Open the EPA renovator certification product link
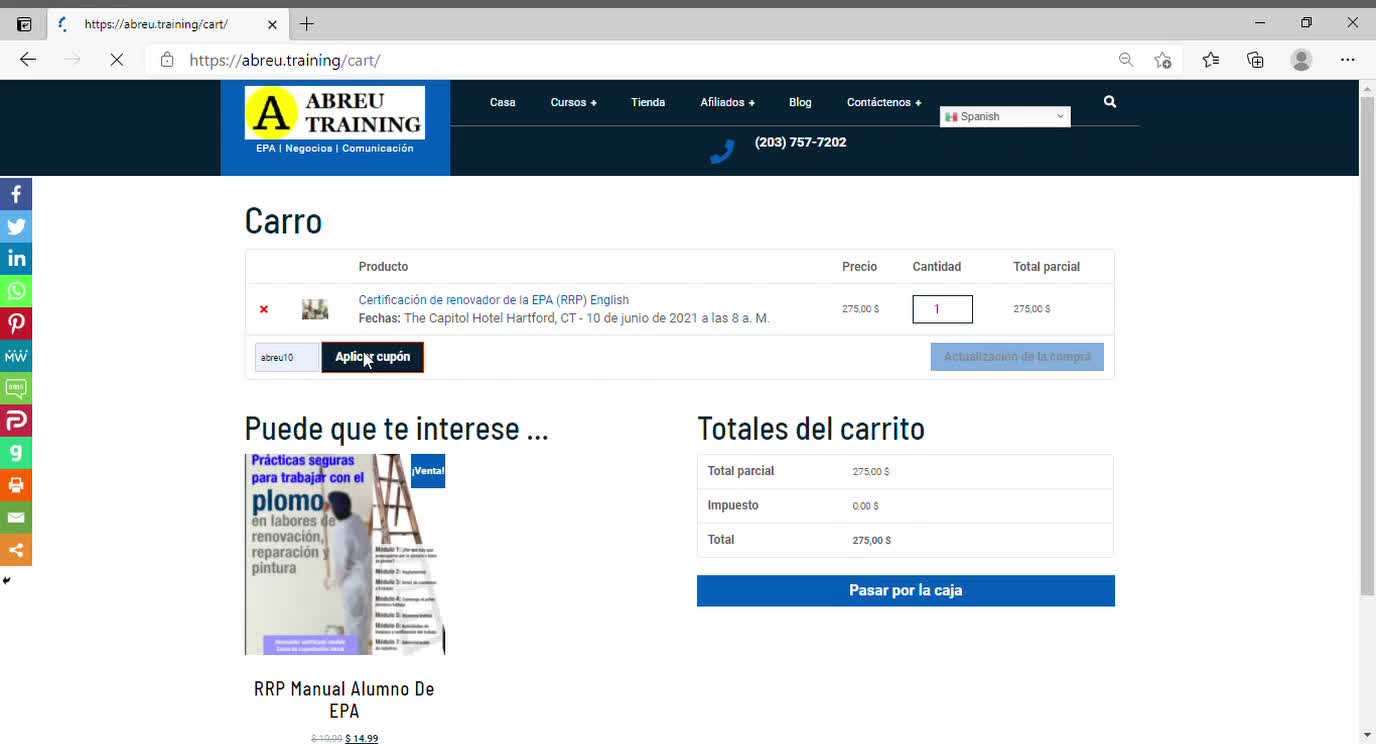The image size is (1376, 744). click(x=494, y=300)
